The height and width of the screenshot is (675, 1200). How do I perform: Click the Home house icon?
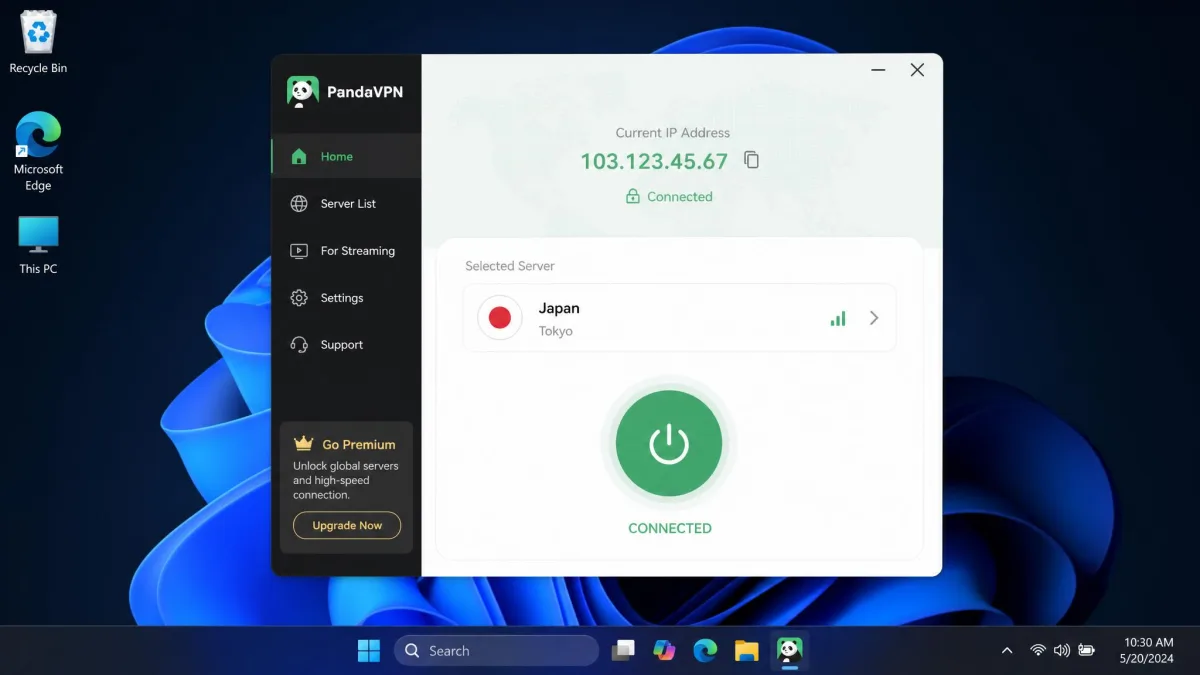point(299,156)
